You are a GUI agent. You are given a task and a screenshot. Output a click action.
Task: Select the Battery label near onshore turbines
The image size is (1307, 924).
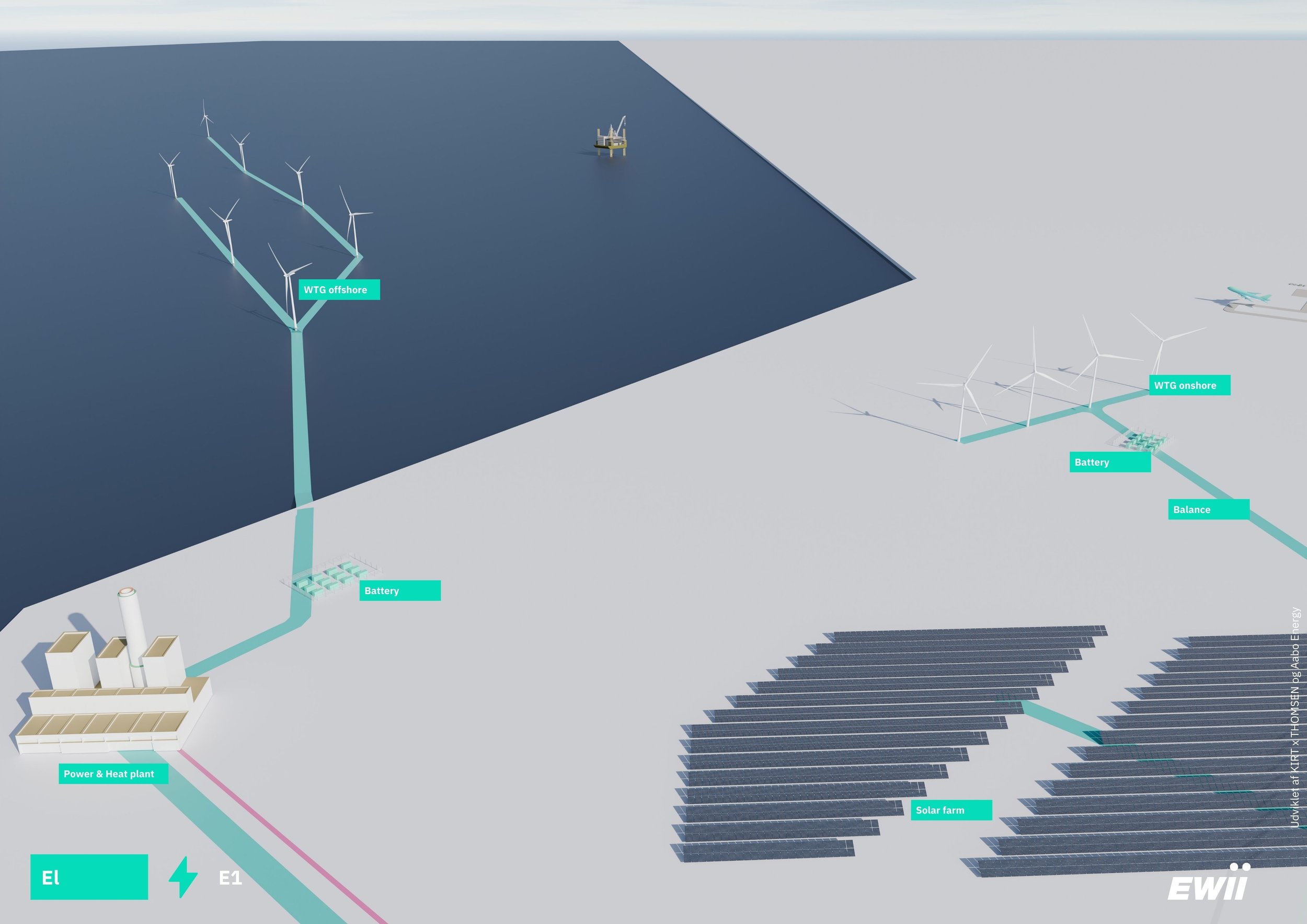point(1109,462)
